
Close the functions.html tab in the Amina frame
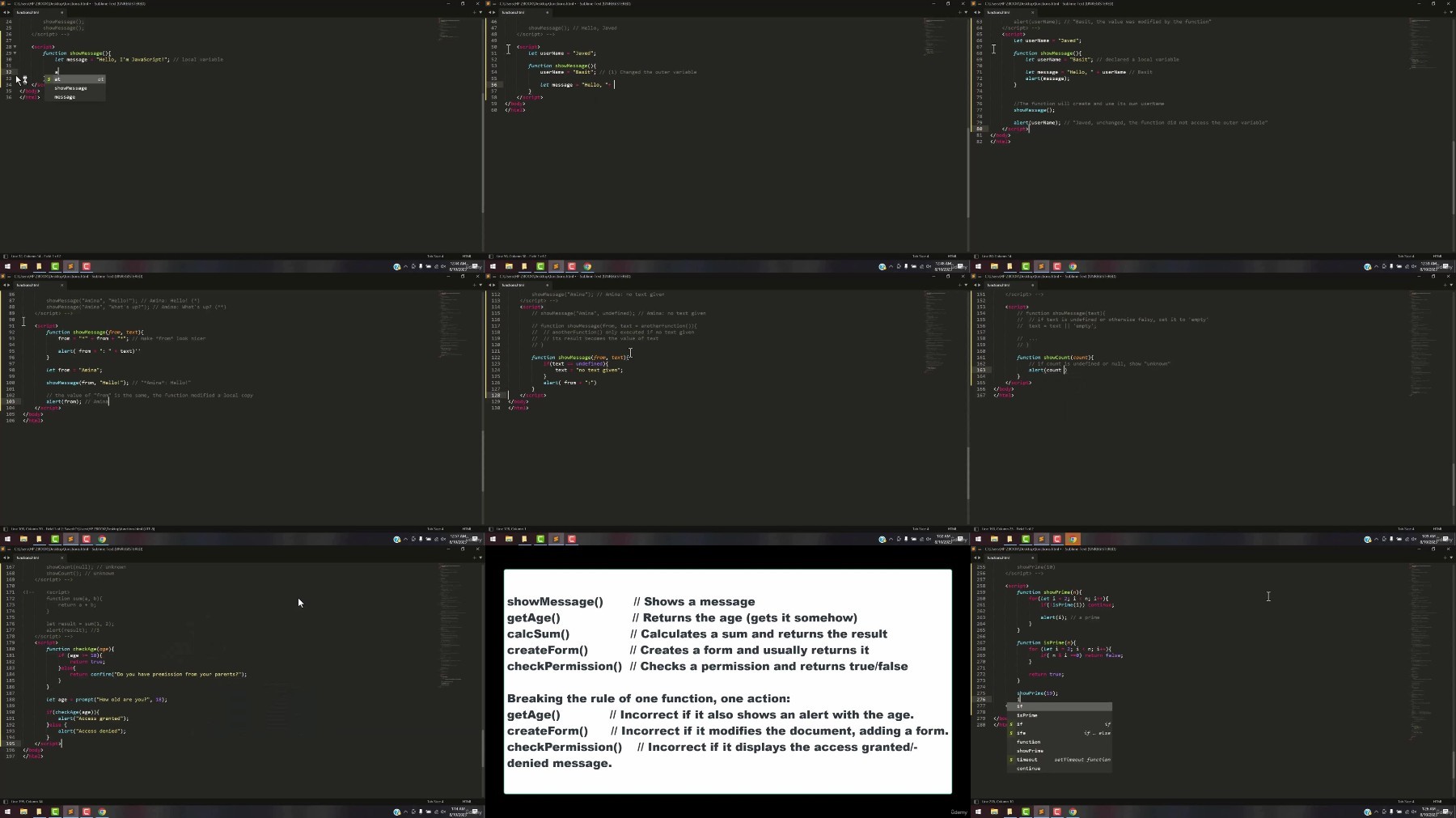61,285
